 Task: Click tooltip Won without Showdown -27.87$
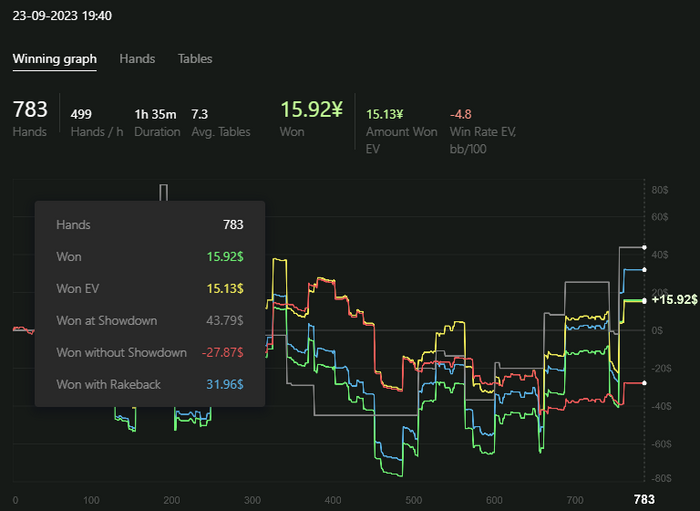point(222,353)
